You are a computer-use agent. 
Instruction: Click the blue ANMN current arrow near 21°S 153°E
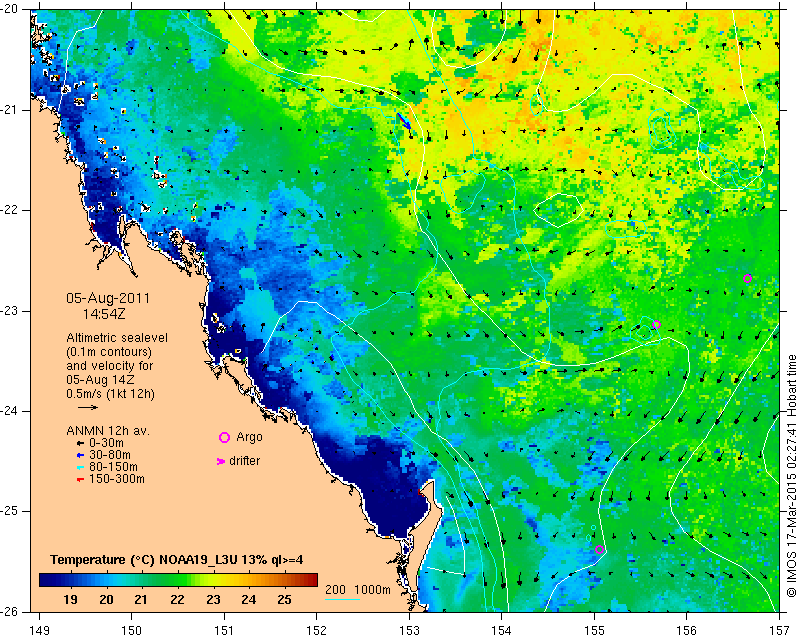405,121
